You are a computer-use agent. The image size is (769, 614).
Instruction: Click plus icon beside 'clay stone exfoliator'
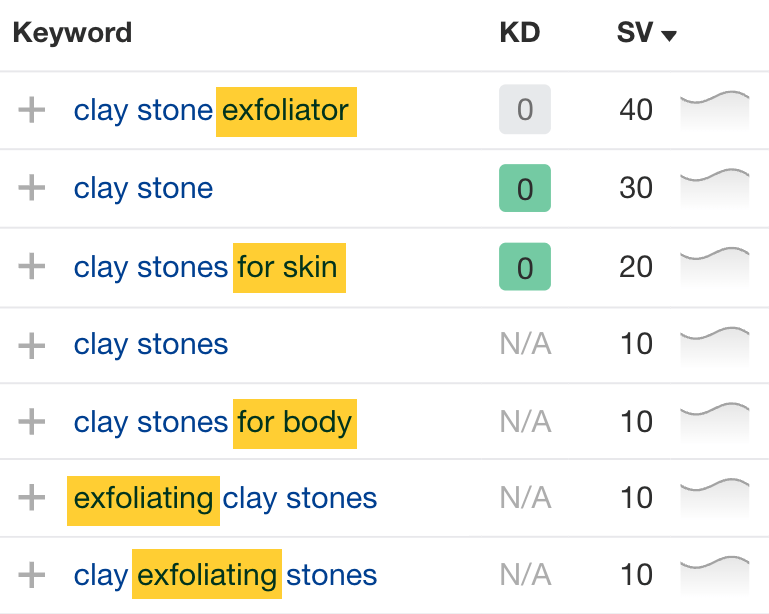32,110
